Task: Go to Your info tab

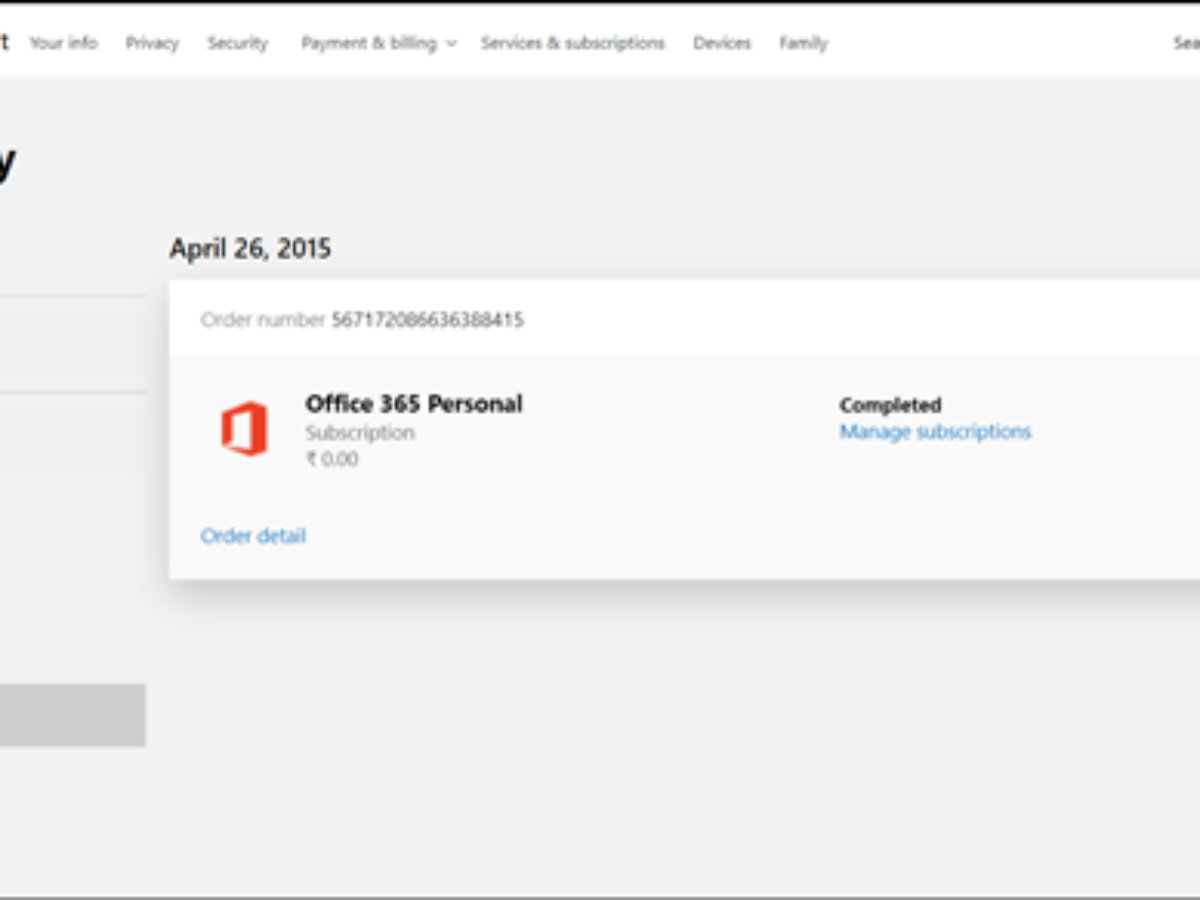Action: tap(64, 43)
